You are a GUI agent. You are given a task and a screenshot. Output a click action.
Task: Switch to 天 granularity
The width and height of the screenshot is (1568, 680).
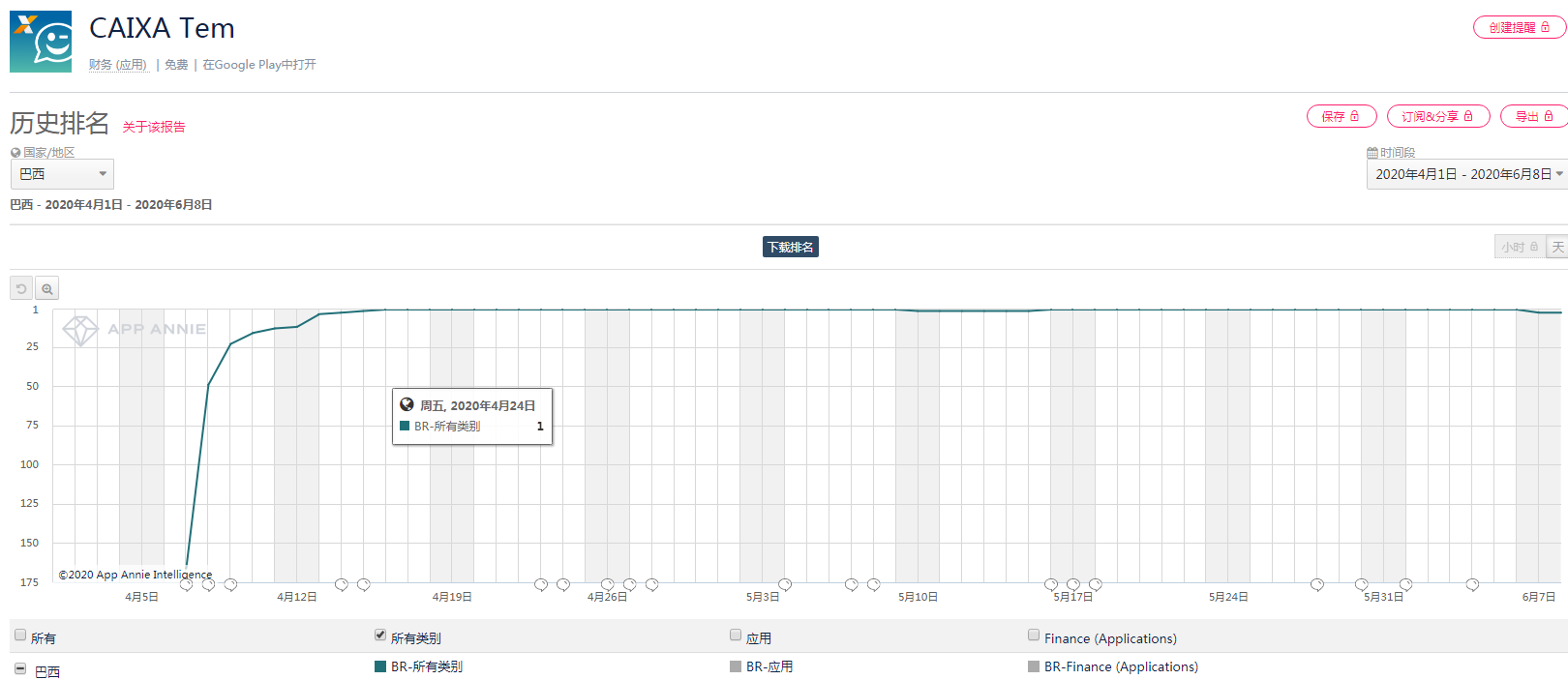pyautogui.click(x=1557, y=247)
